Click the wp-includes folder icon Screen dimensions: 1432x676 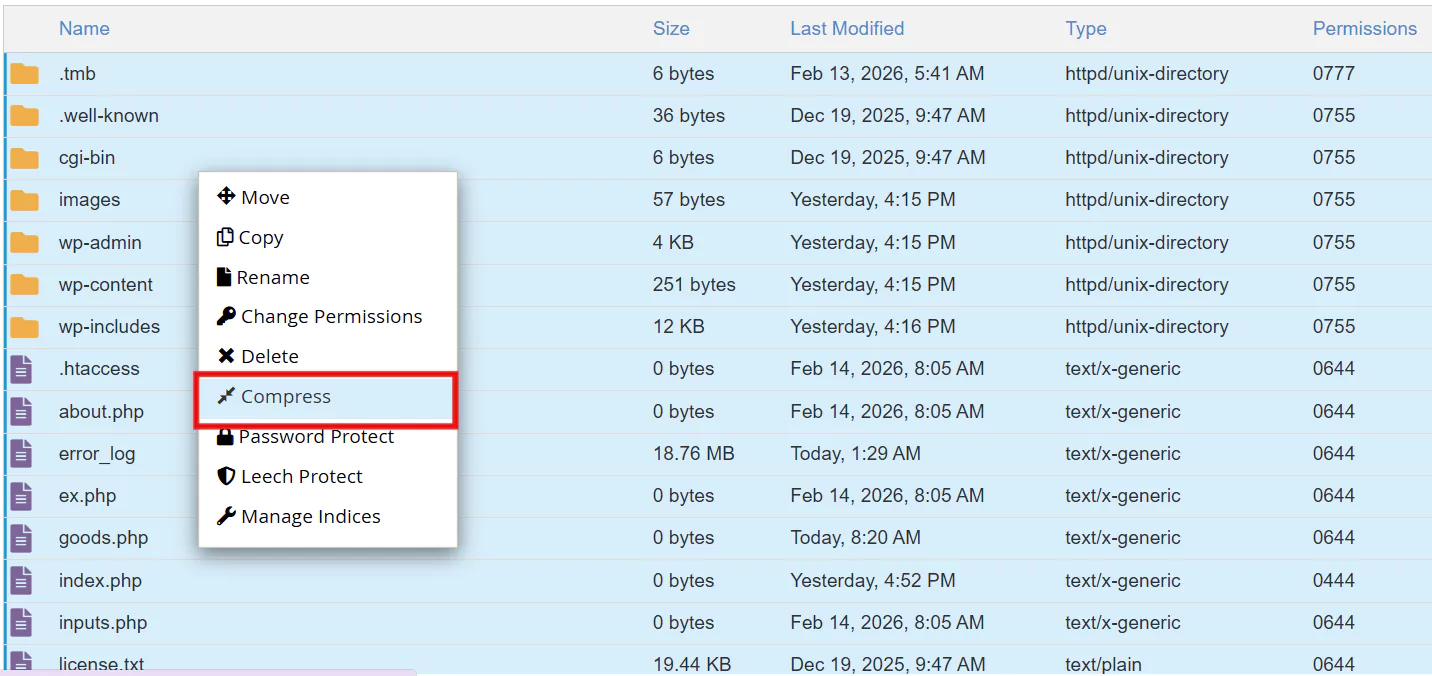24,327
